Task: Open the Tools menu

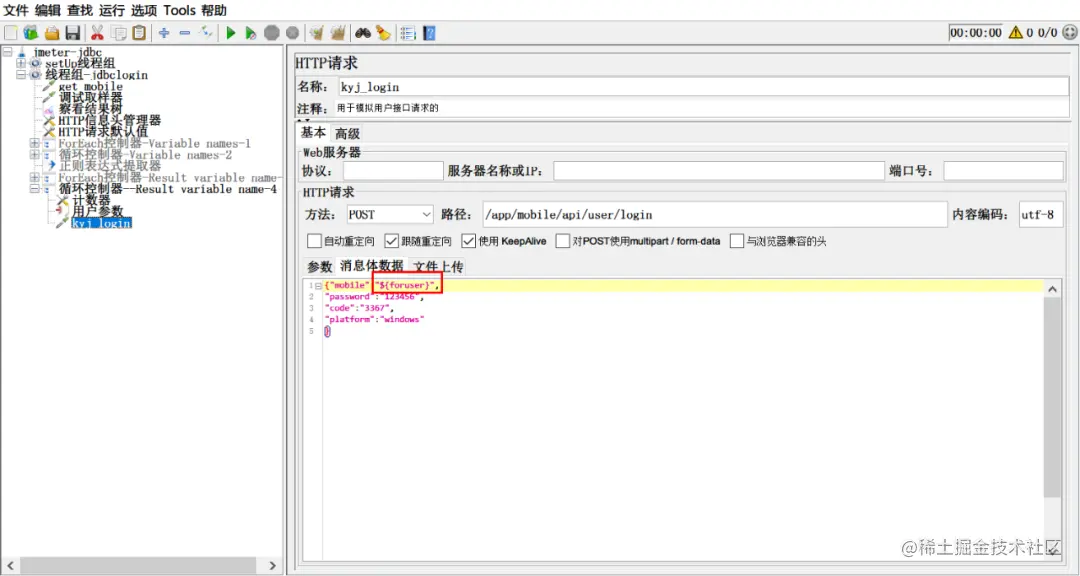Action: tap(180, 10)
